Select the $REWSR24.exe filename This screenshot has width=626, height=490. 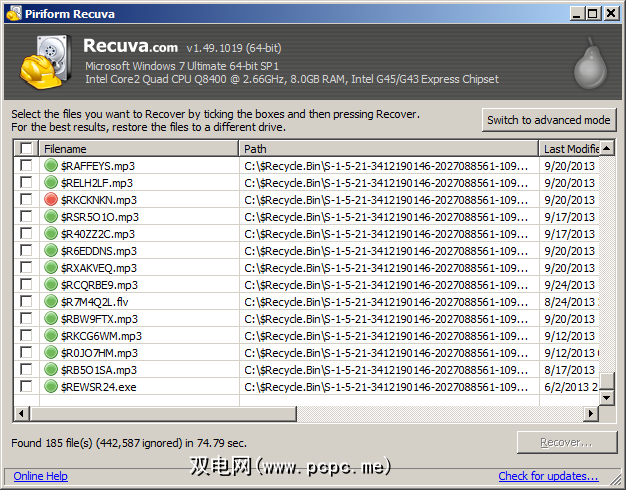point(99,387)
